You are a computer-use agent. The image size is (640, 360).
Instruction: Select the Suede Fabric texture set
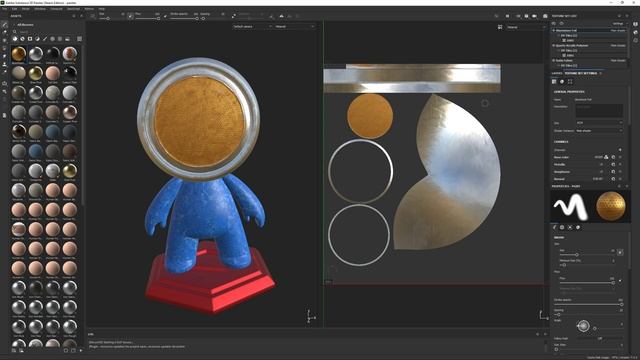(564, 60)
